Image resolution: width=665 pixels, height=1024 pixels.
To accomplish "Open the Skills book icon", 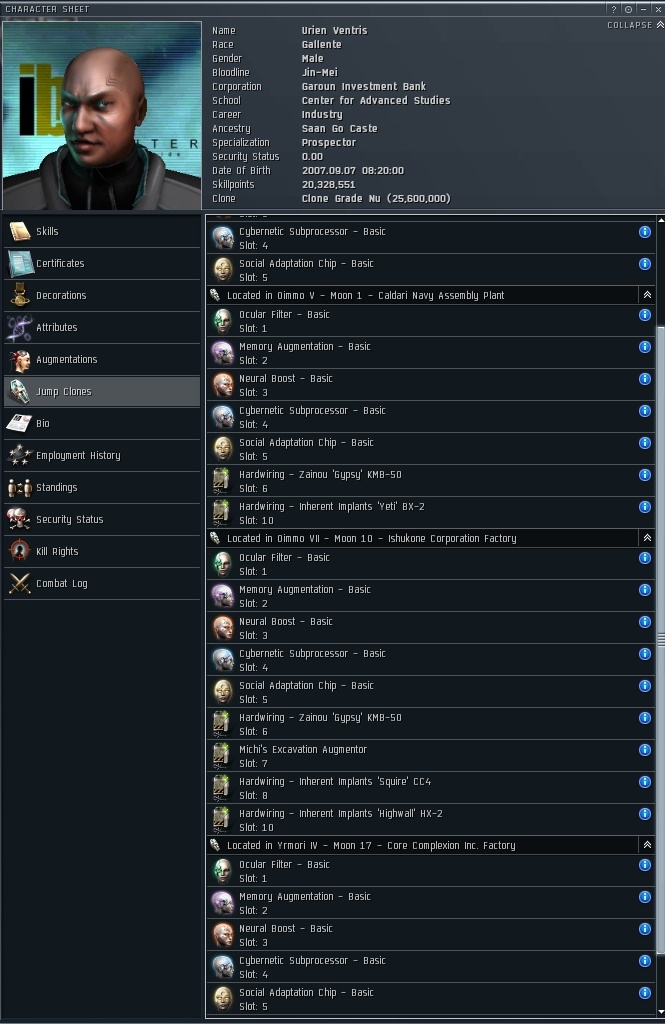I will tap(20, 231).
